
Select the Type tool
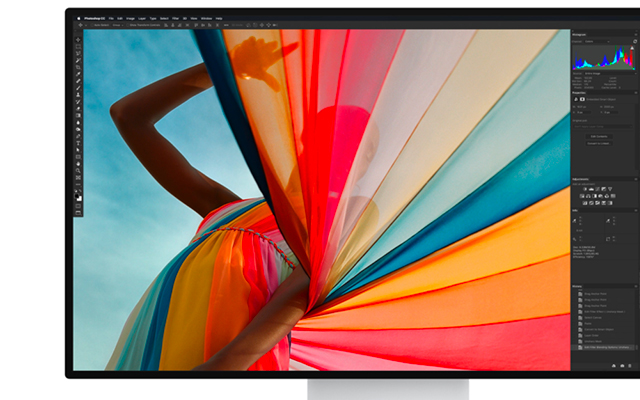click(78, 143)
